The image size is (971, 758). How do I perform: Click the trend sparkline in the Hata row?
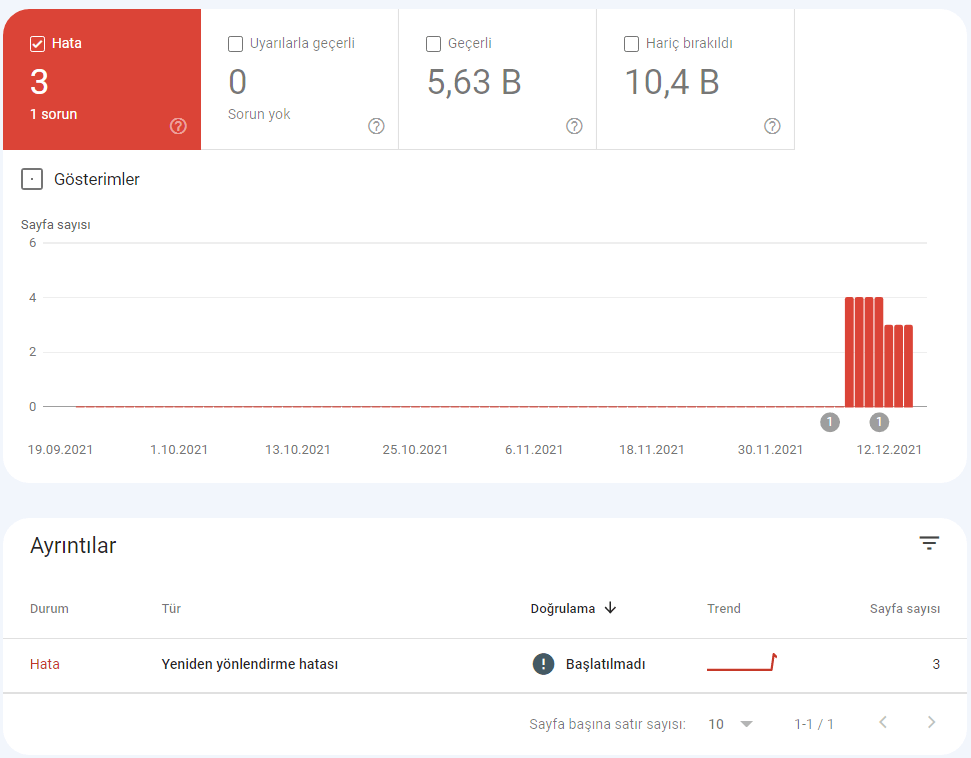pos(742,662)
